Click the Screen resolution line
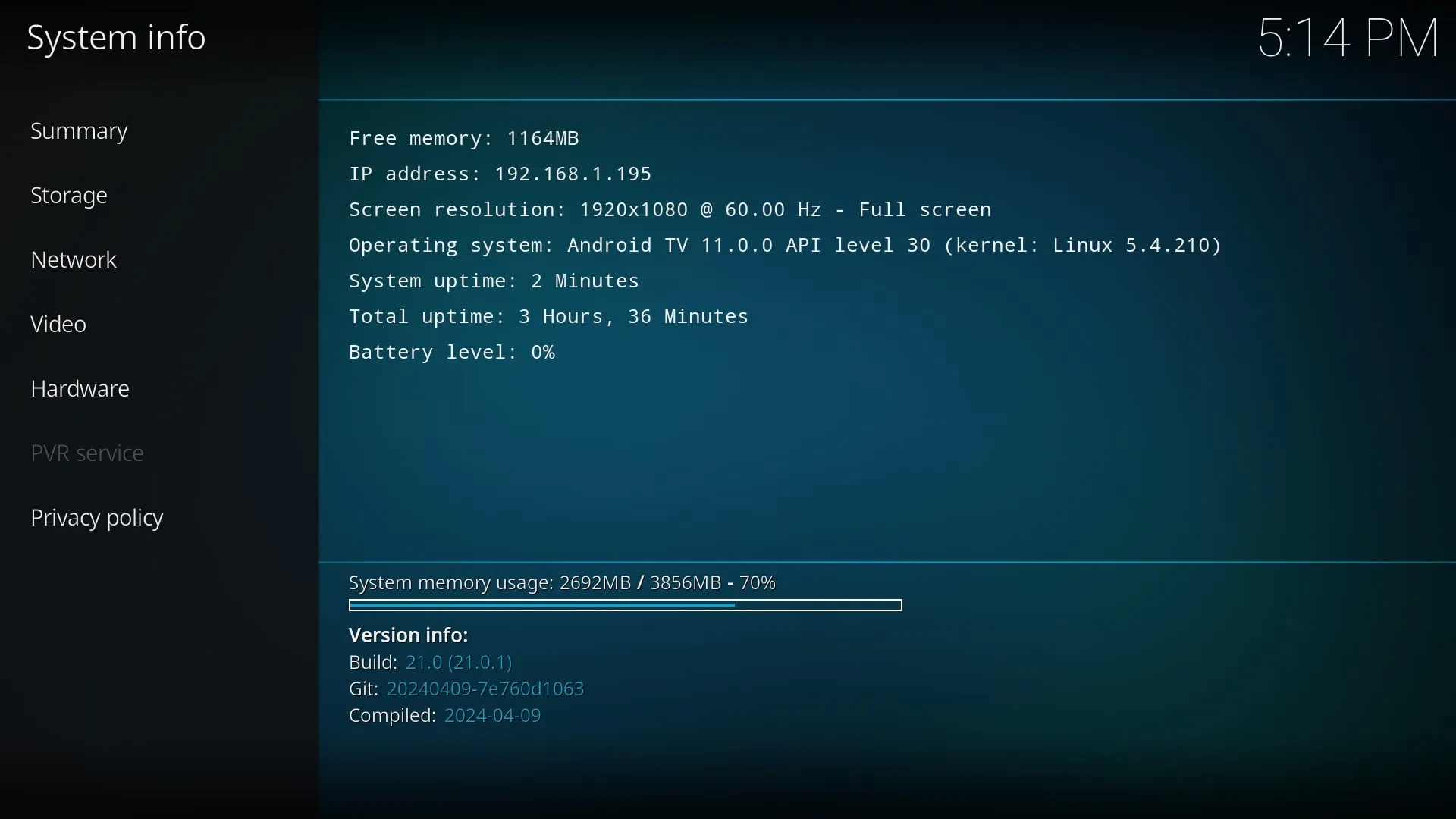This screenshot has height=819, width=1456. tap(670, 210)
